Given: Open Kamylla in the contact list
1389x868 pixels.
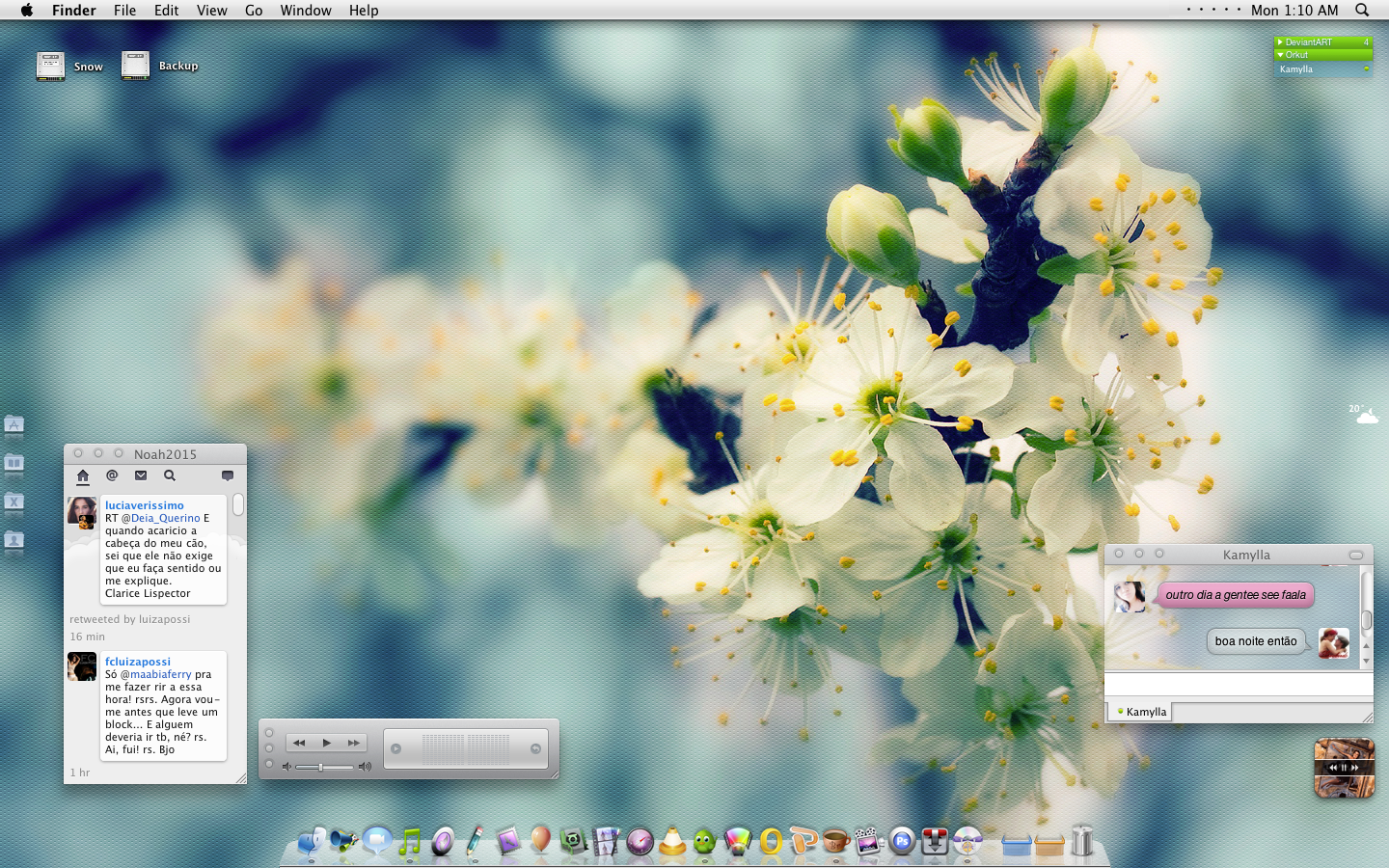Looking at the screenshot, I should (x=1323, y=69).
